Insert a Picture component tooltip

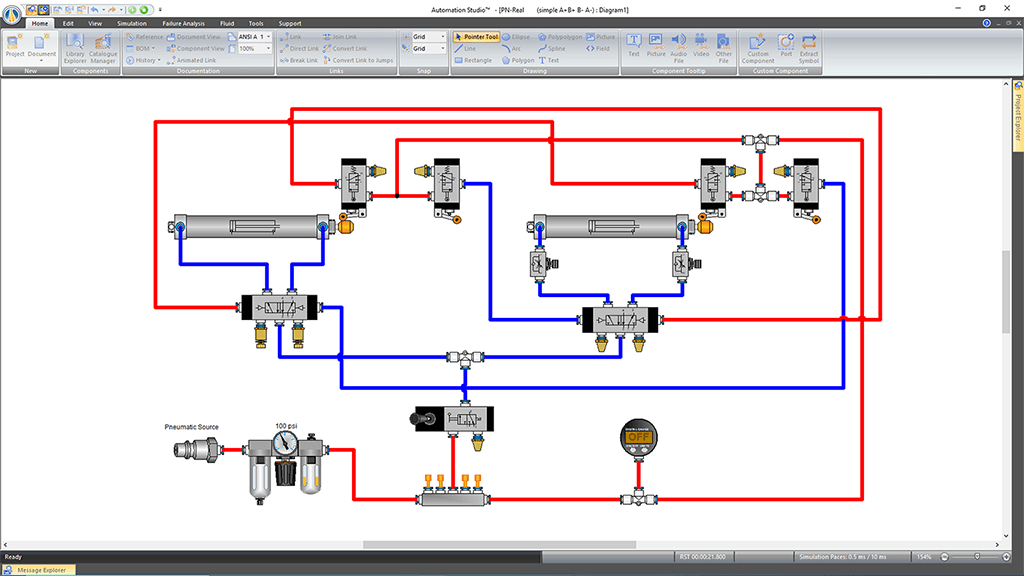pyautogui.click(x=656, y=45)
